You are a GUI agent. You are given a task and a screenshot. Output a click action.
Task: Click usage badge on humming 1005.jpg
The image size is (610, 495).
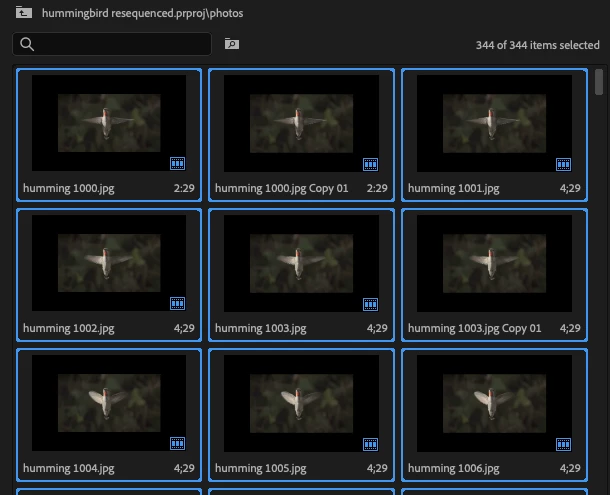[370, 444]
